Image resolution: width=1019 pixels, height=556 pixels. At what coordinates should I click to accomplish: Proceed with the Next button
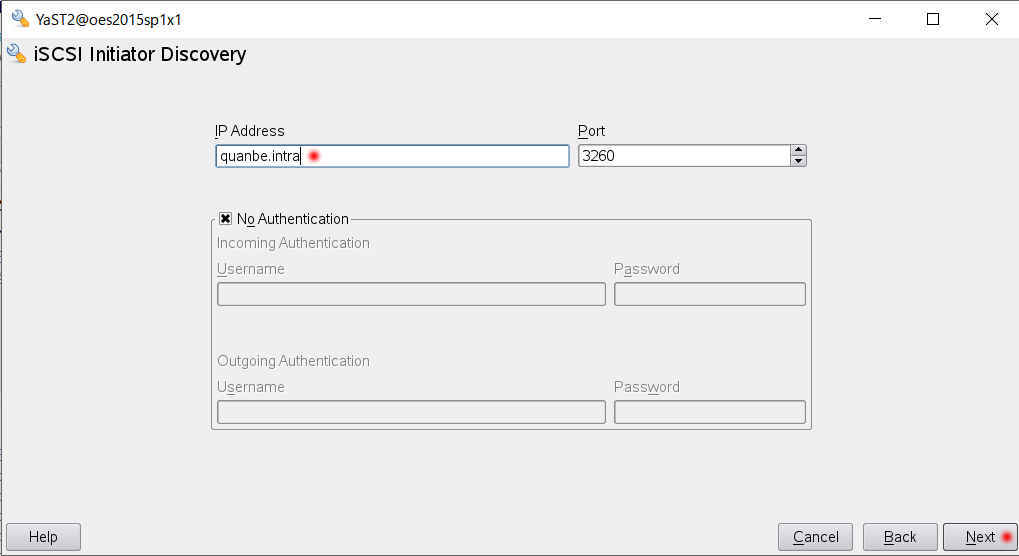pos(980,537)
